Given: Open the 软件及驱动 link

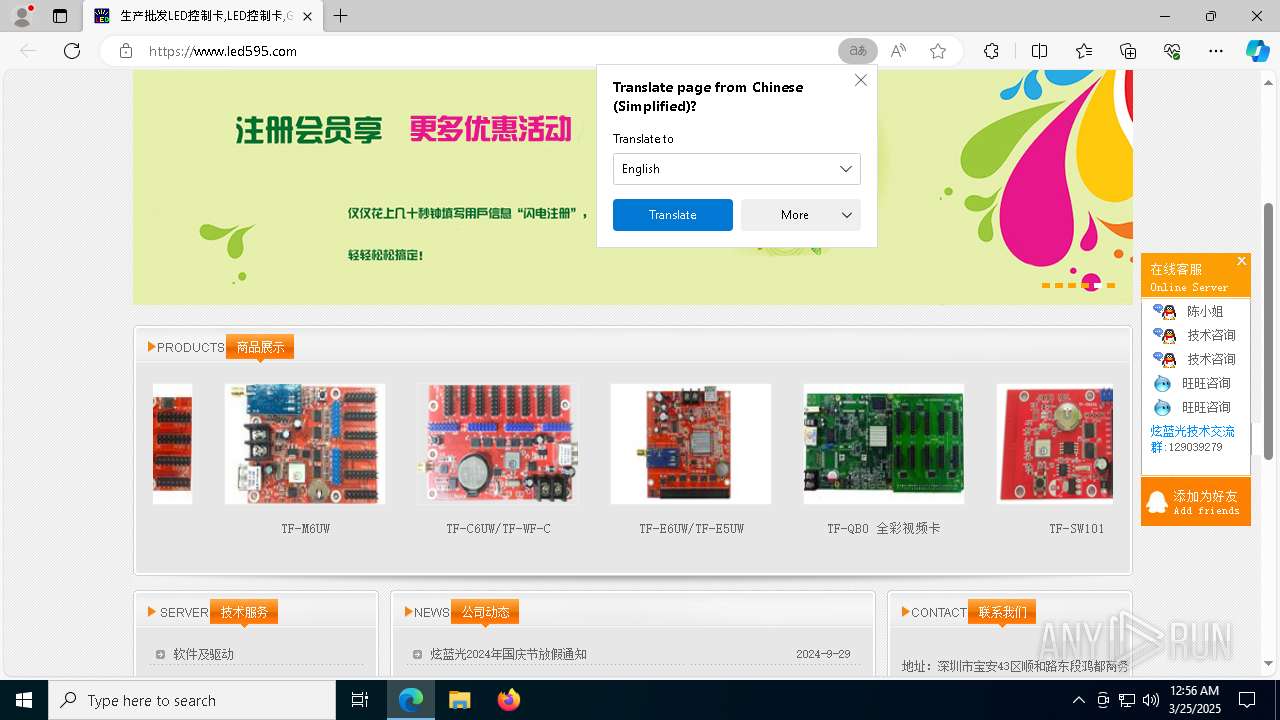Looking at the screenshot, I should pos(203,654).
